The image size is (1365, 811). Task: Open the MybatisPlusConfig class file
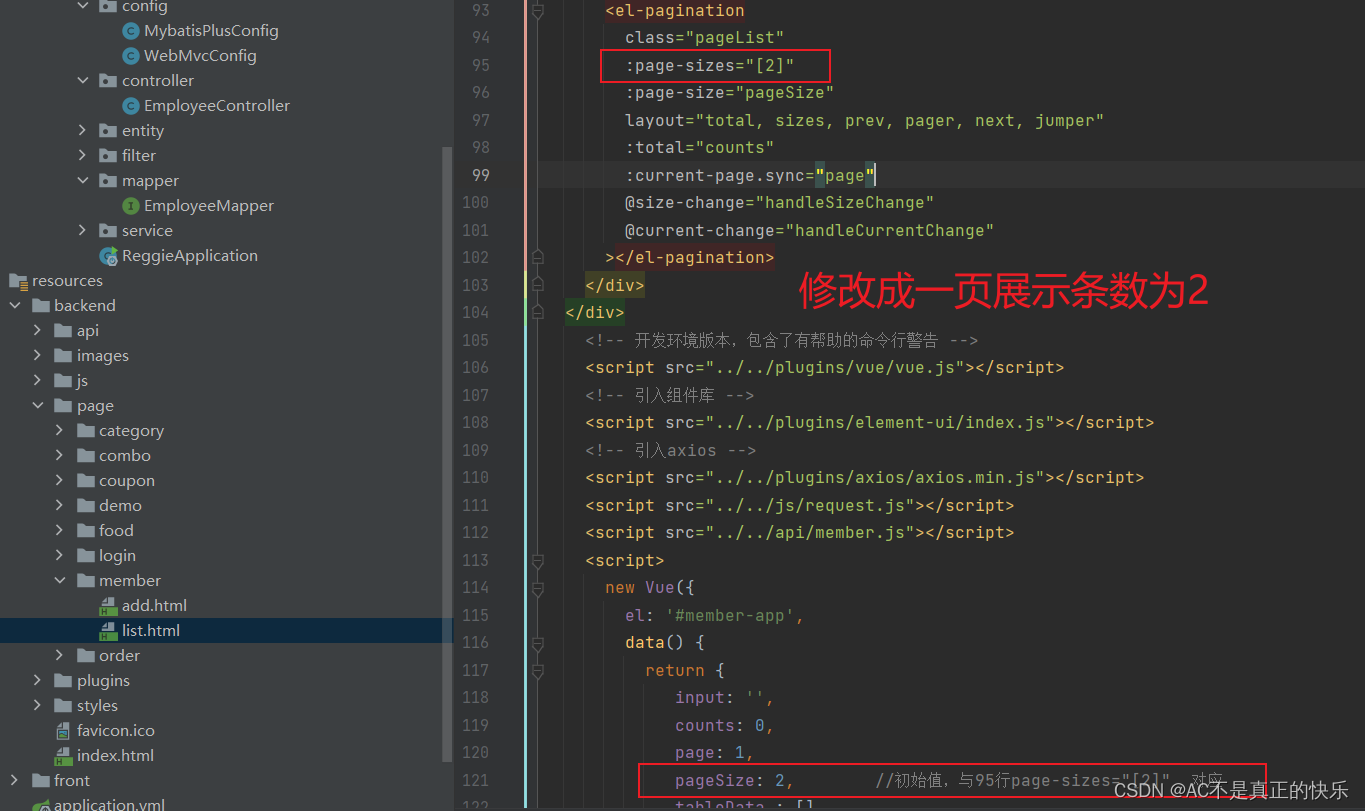(211, 31)
